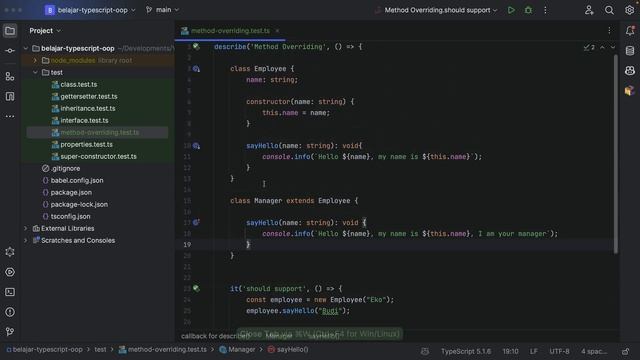640x360 pixels.
Task: Collapse the test folder
Action: [35, 72]
